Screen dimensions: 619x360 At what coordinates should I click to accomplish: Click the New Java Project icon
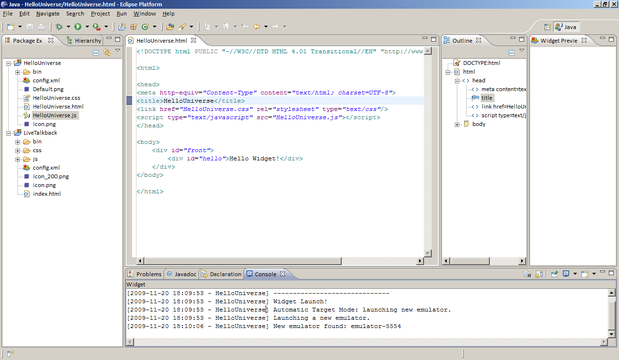122,27
